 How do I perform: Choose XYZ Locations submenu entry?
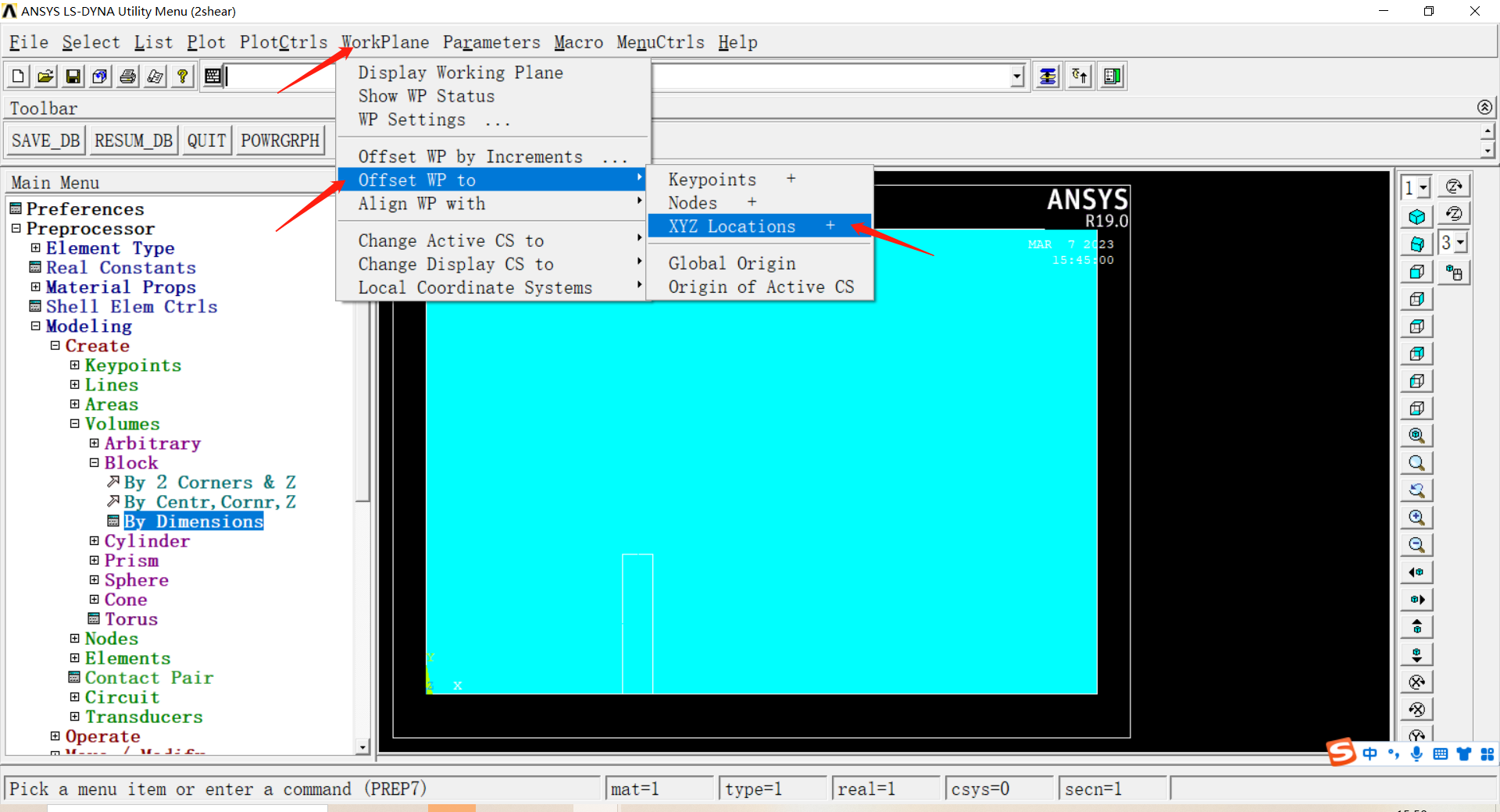759,226
